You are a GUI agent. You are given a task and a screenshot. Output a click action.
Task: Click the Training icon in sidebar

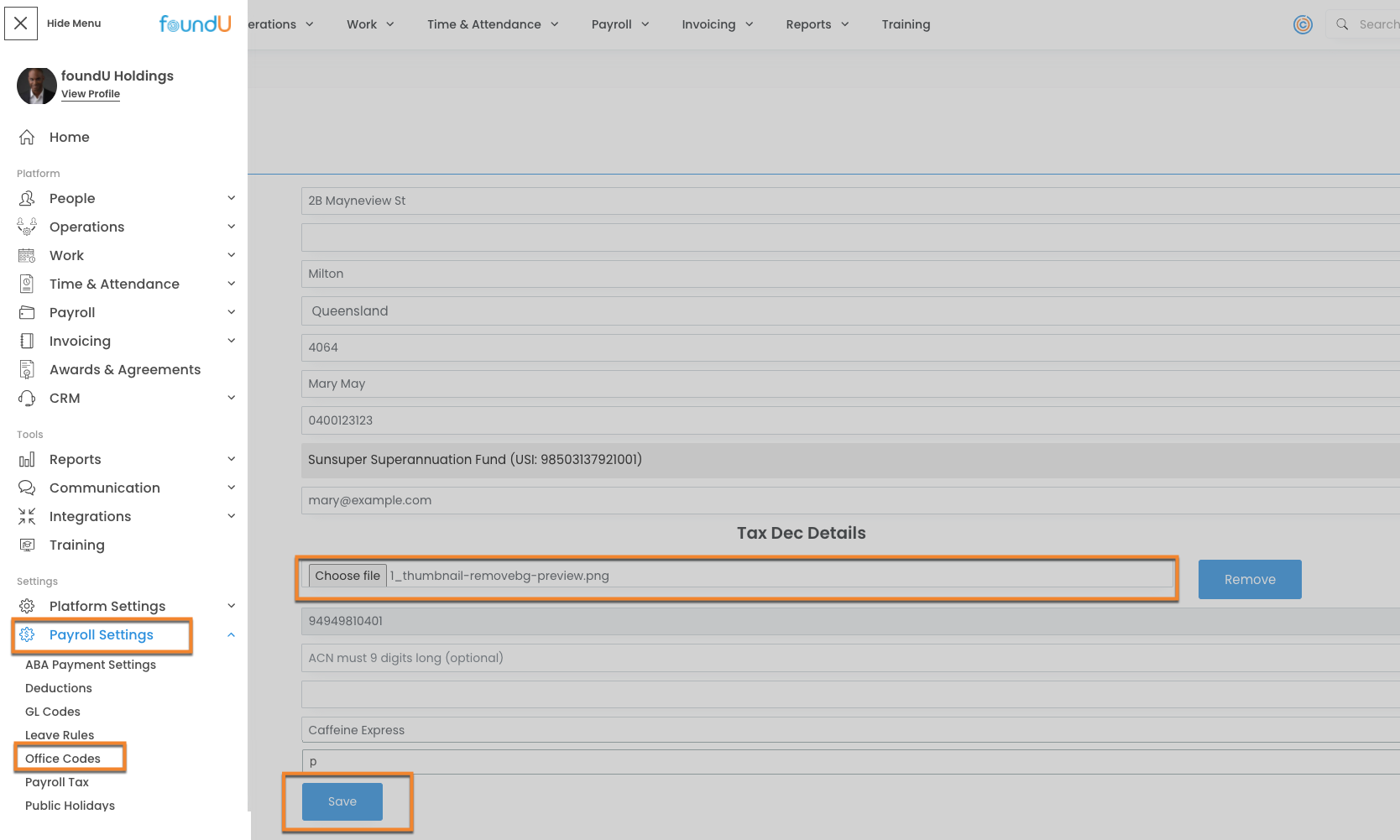tap(27, 545)
